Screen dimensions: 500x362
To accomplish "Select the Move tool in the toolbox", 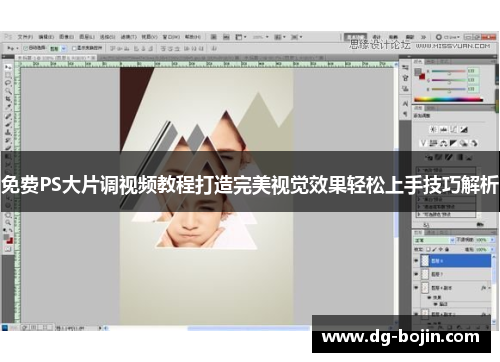I will (8, 67).
